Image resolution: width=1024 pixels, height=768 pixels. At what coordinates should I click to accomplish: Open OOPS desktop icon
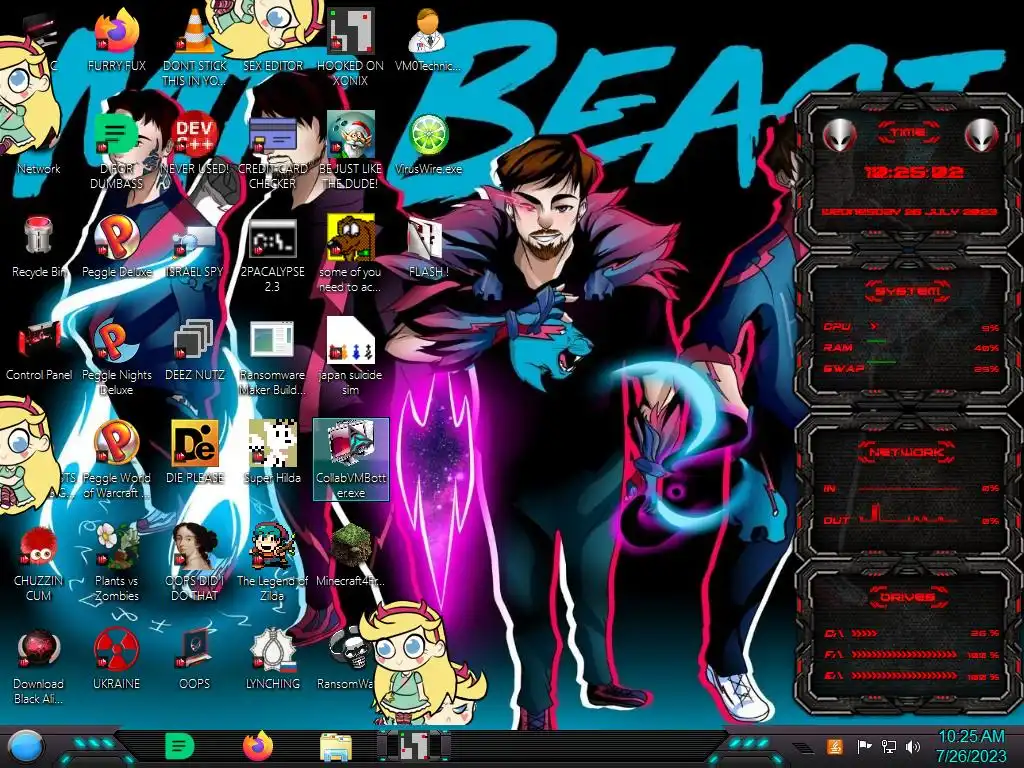(x=195, y=659)
